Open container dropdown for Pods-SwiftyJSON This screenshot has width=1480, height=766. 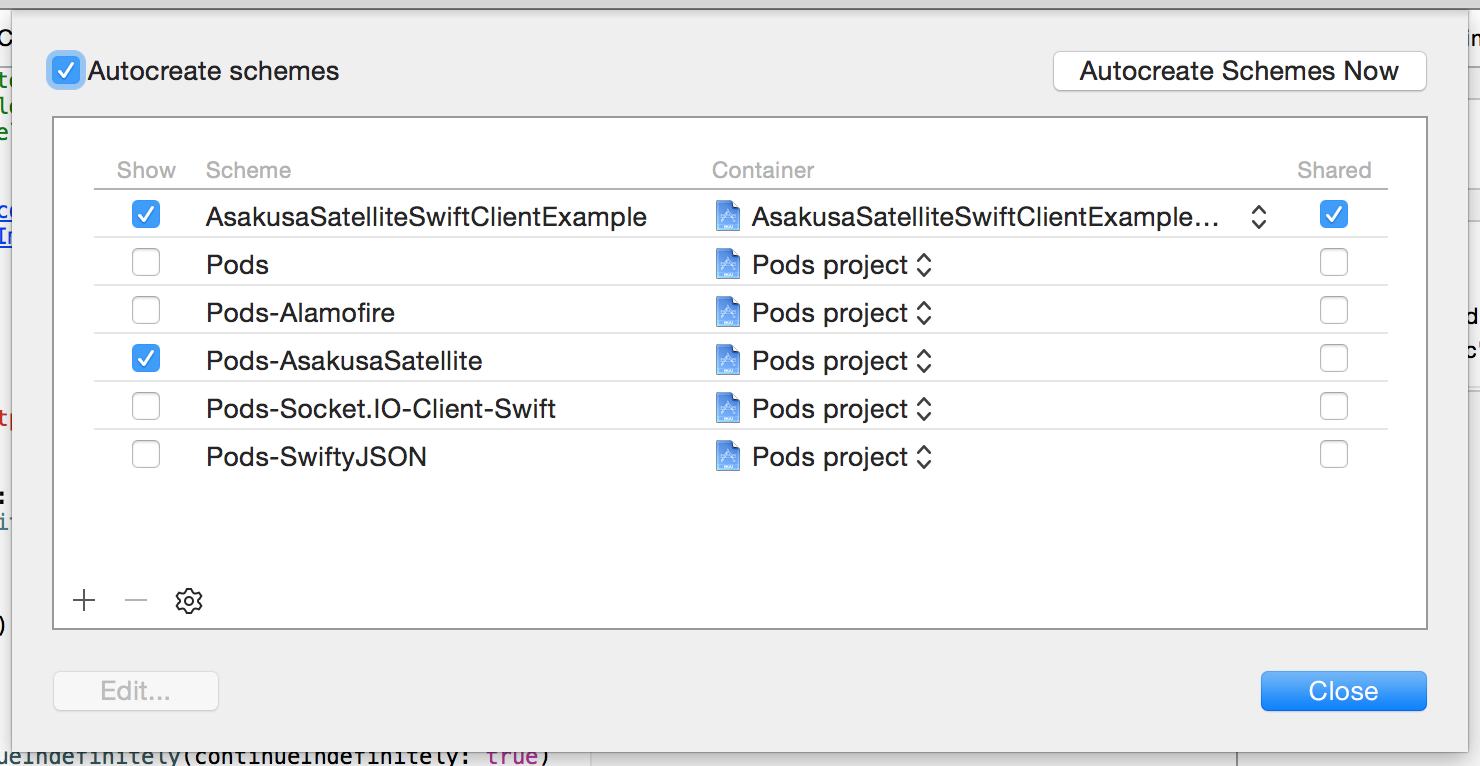pyautogui.click(x=925, y=457)
